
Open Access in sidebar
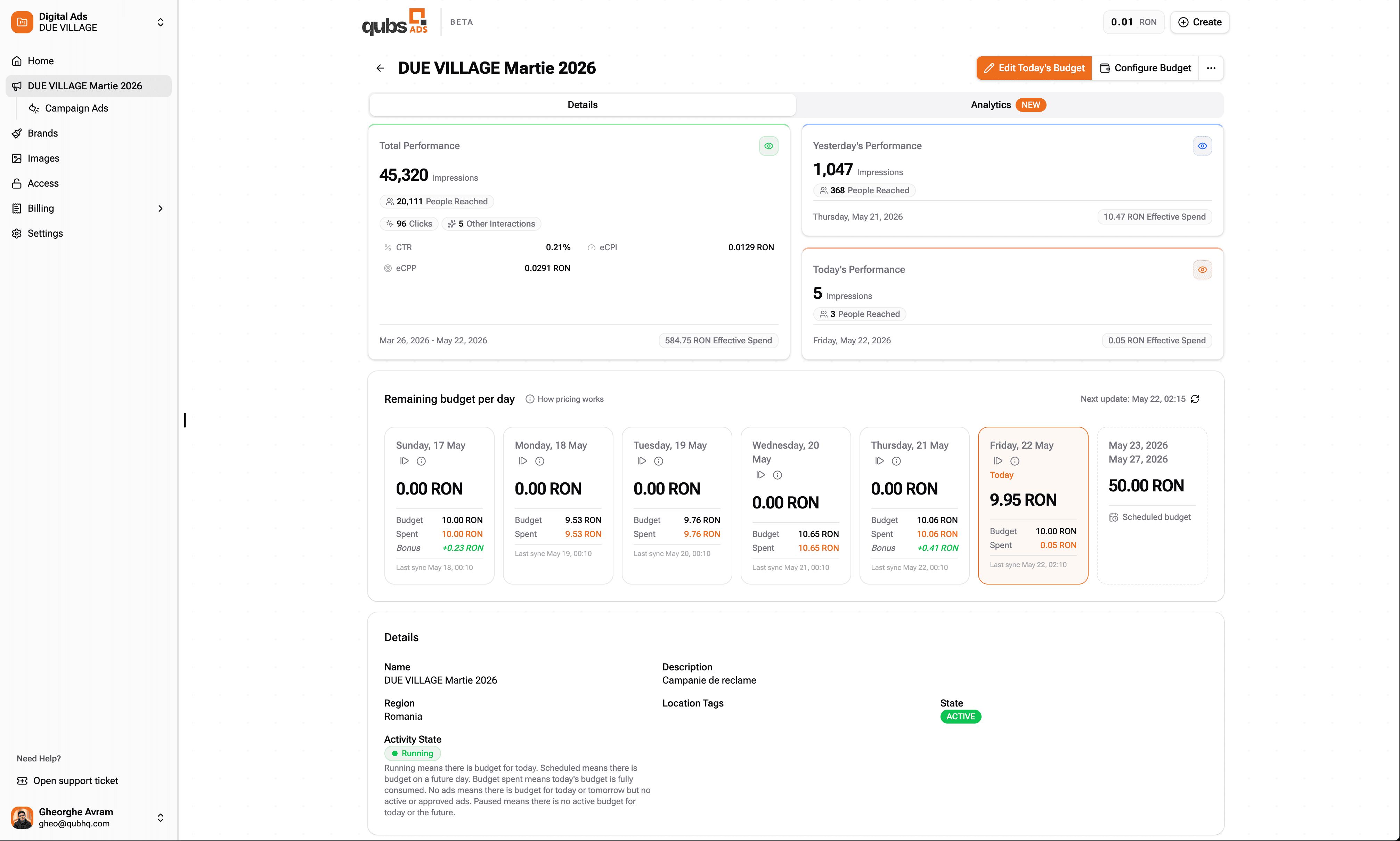88,183
